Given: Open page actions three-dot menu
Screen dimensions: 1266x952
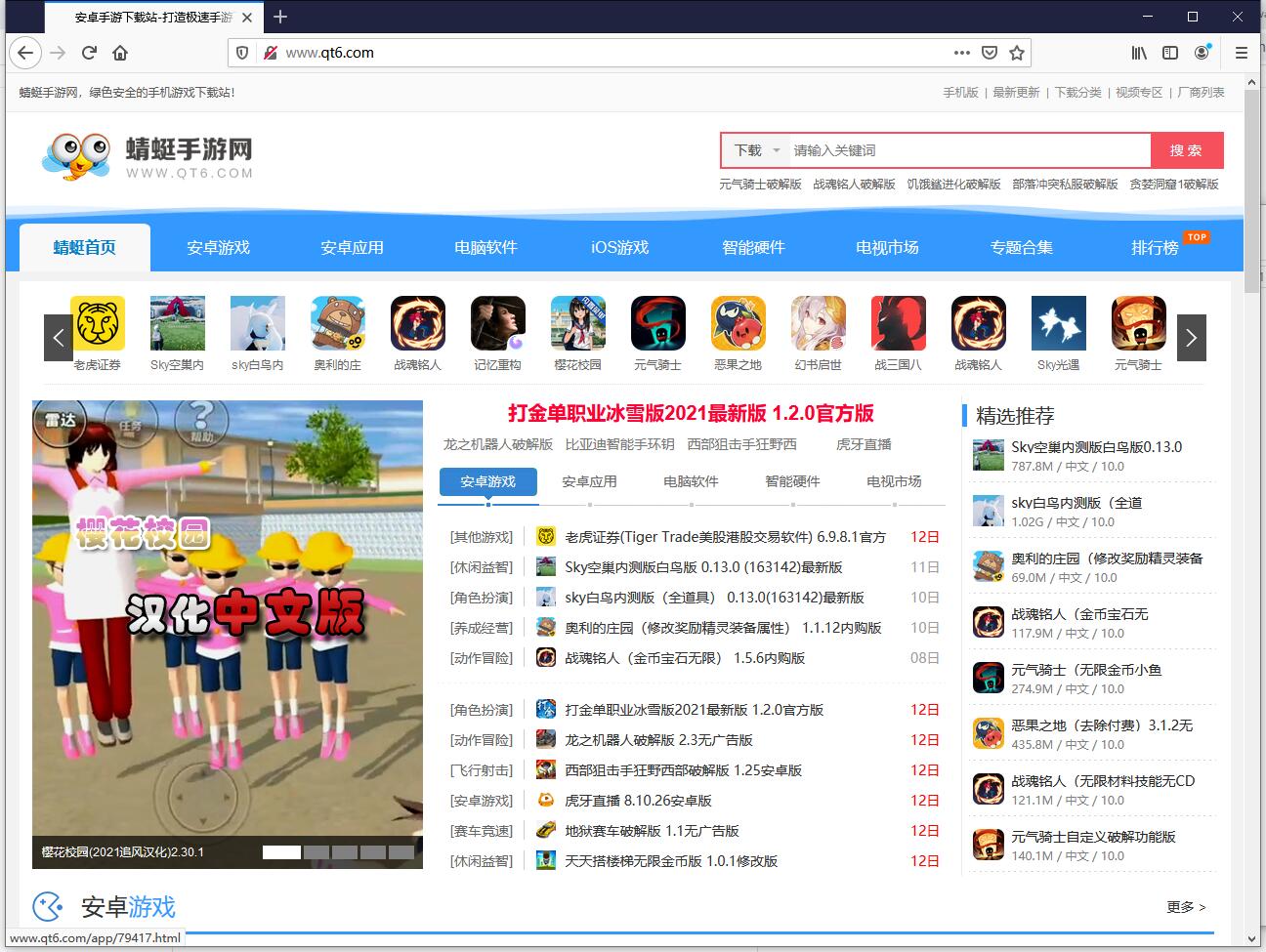Looking at the screenshot, I should click(x=962, y=53).
